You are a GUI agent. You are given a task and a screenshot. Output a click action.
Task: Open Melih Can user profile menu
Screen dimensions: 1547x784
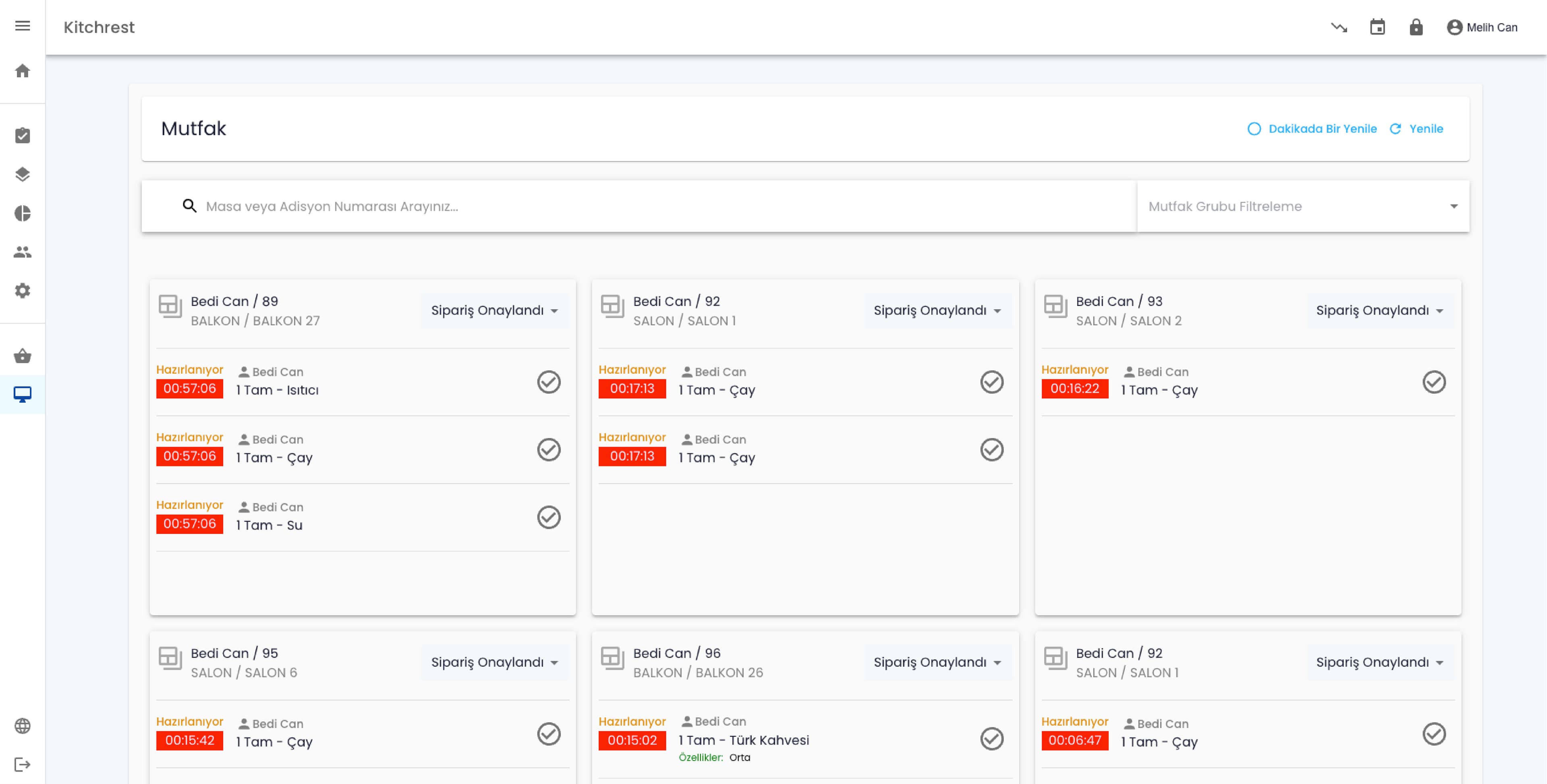tap(1482, 28)
